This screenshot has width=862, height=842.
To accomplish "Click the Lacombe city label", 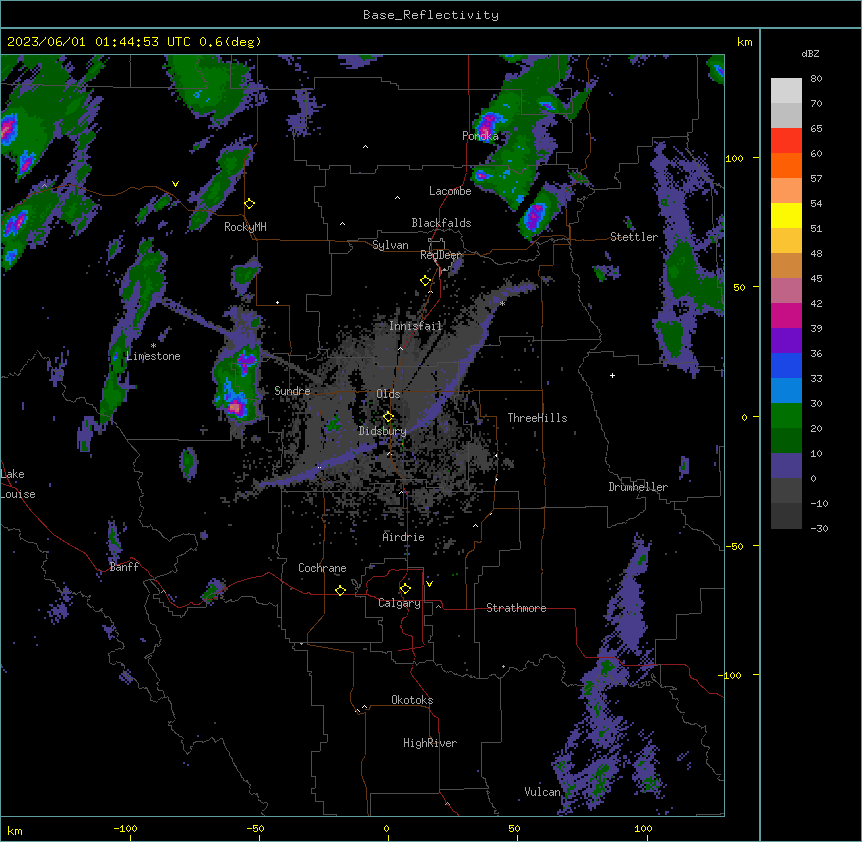I will tap(450, 191).
